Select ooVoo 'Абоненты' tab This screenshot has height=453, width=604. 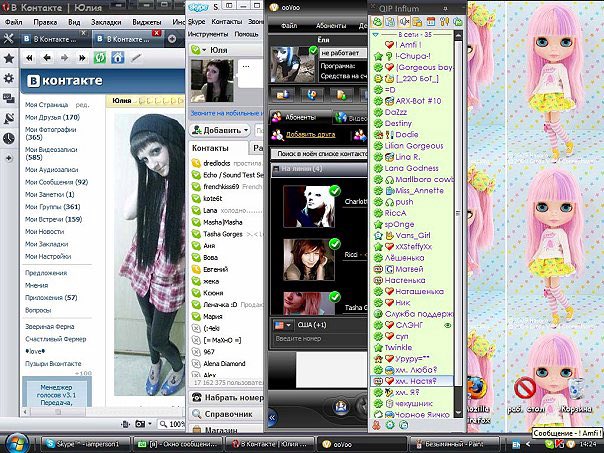(300, 117)
